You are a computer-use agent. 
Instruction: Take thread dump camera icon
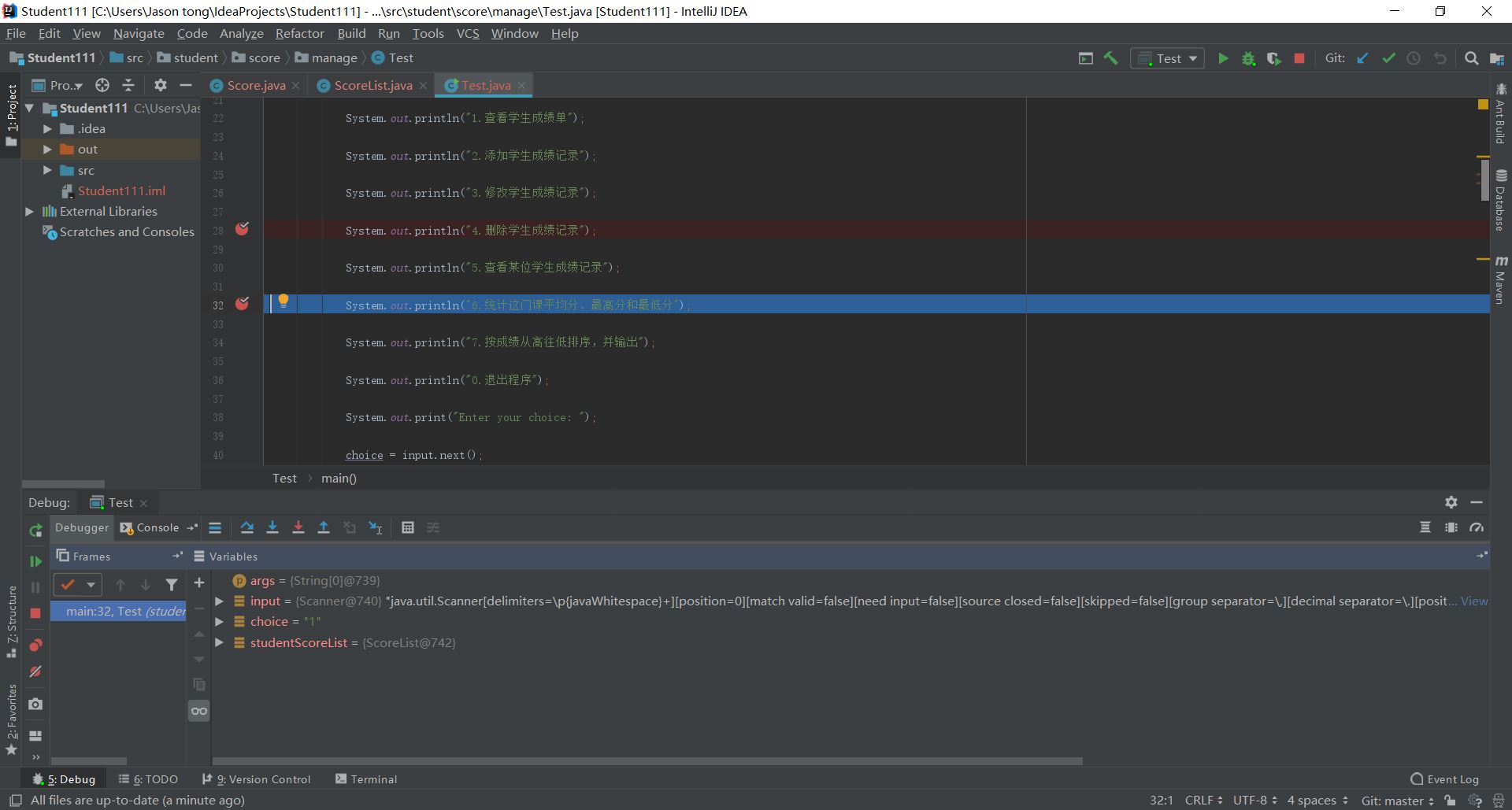point(35,704)
